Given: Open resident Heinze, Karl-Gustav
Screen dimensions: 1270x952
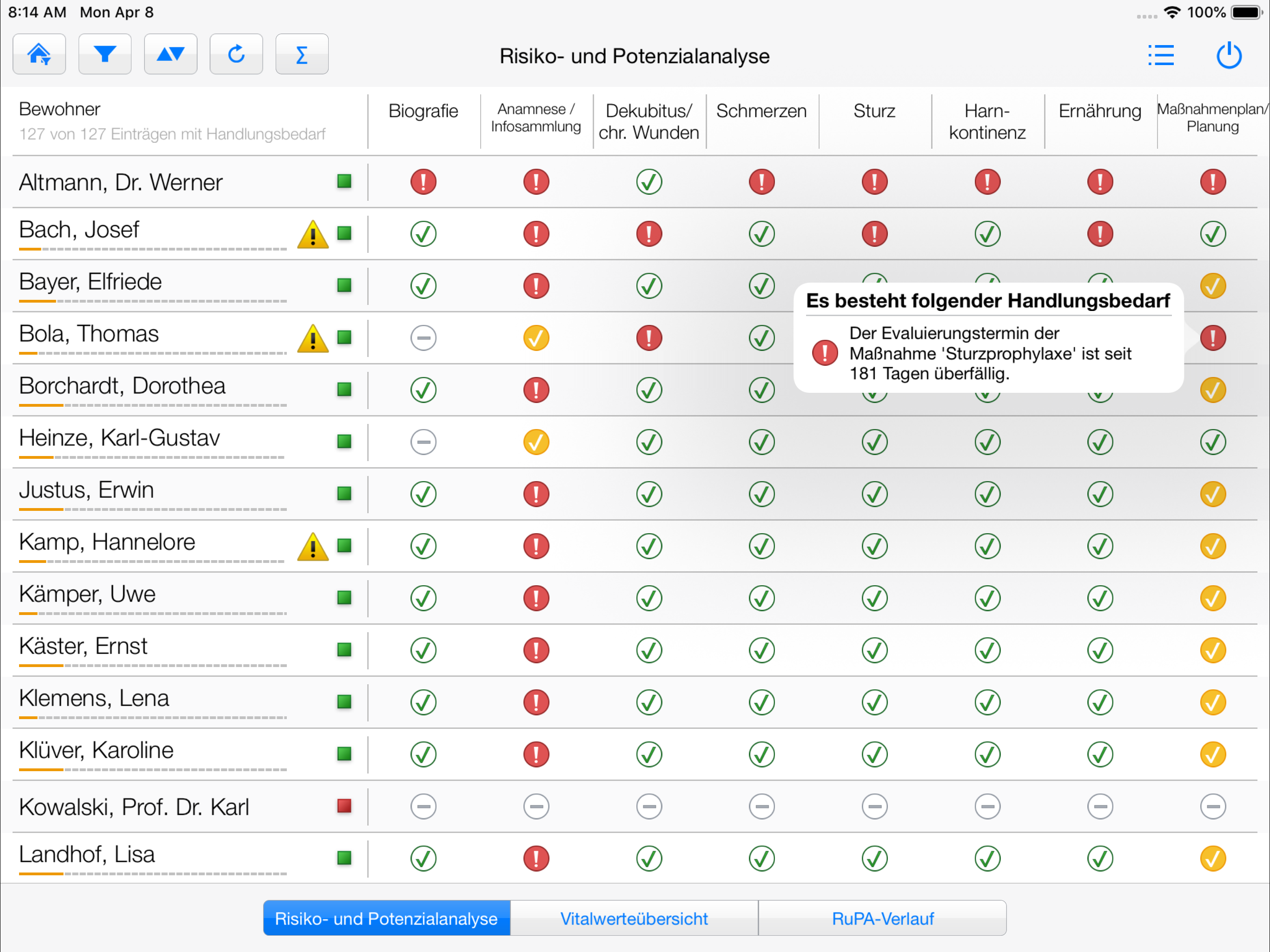Looking at the screenshot, I should click(119, 438).
